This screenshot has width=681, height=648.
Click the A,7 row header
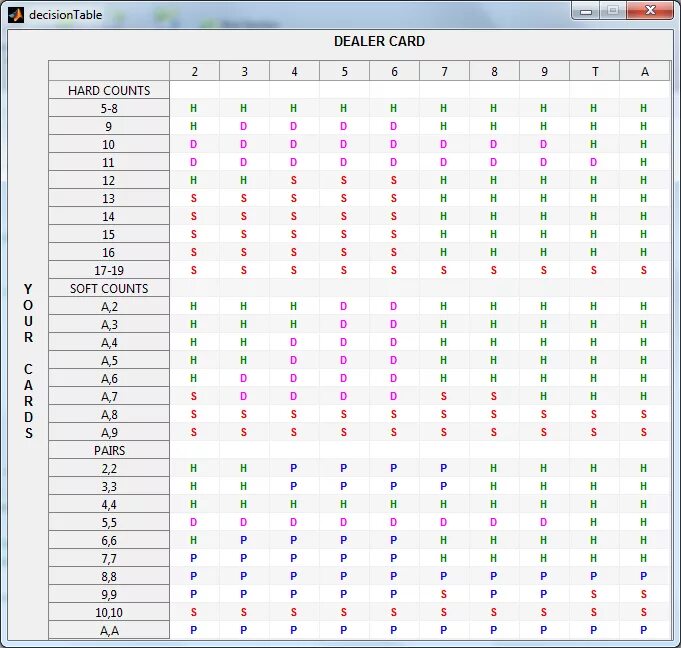click(x=109, y=397)
